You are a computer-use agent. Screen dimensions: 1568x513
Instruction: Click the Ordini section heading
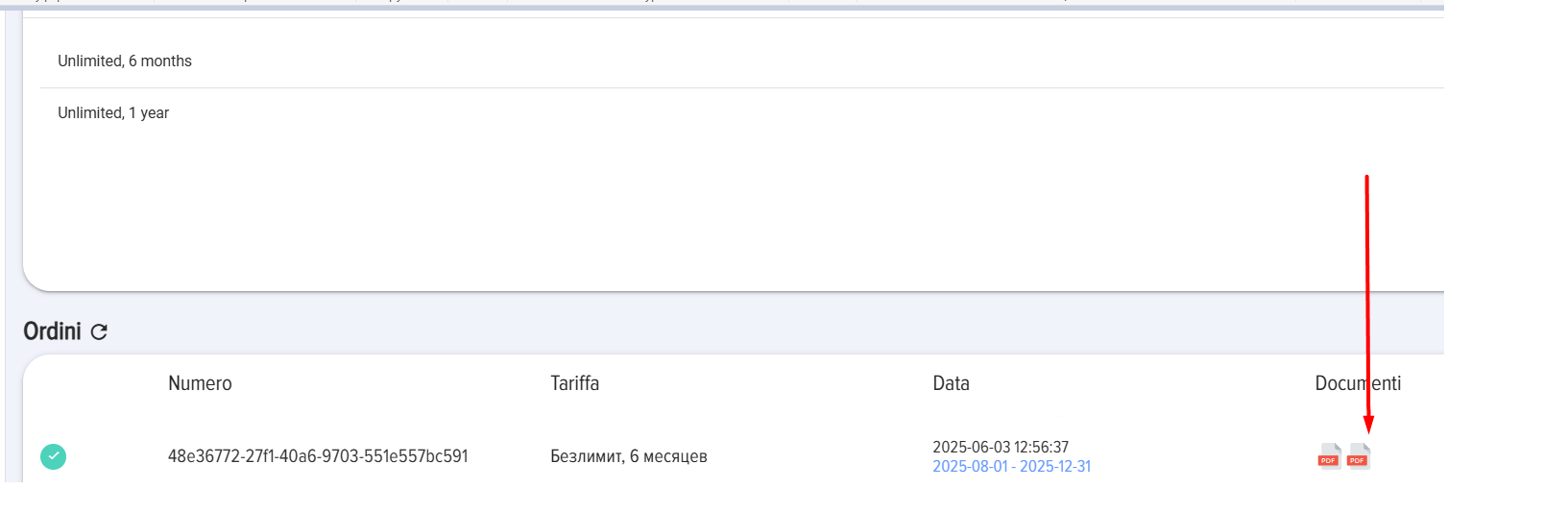tap(52, 331)
